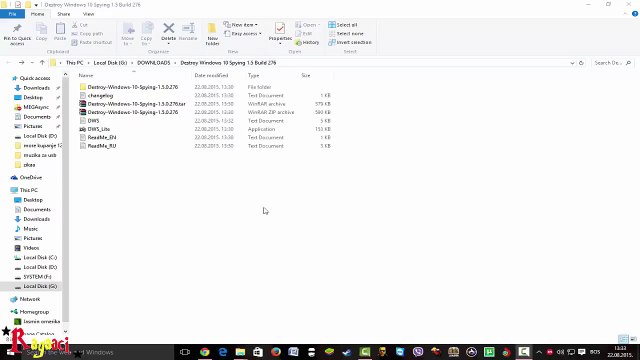Switch to the Home ribbon tab
Image resolution: width=640 pixels, height=360 pixels.
pos(38,14)
